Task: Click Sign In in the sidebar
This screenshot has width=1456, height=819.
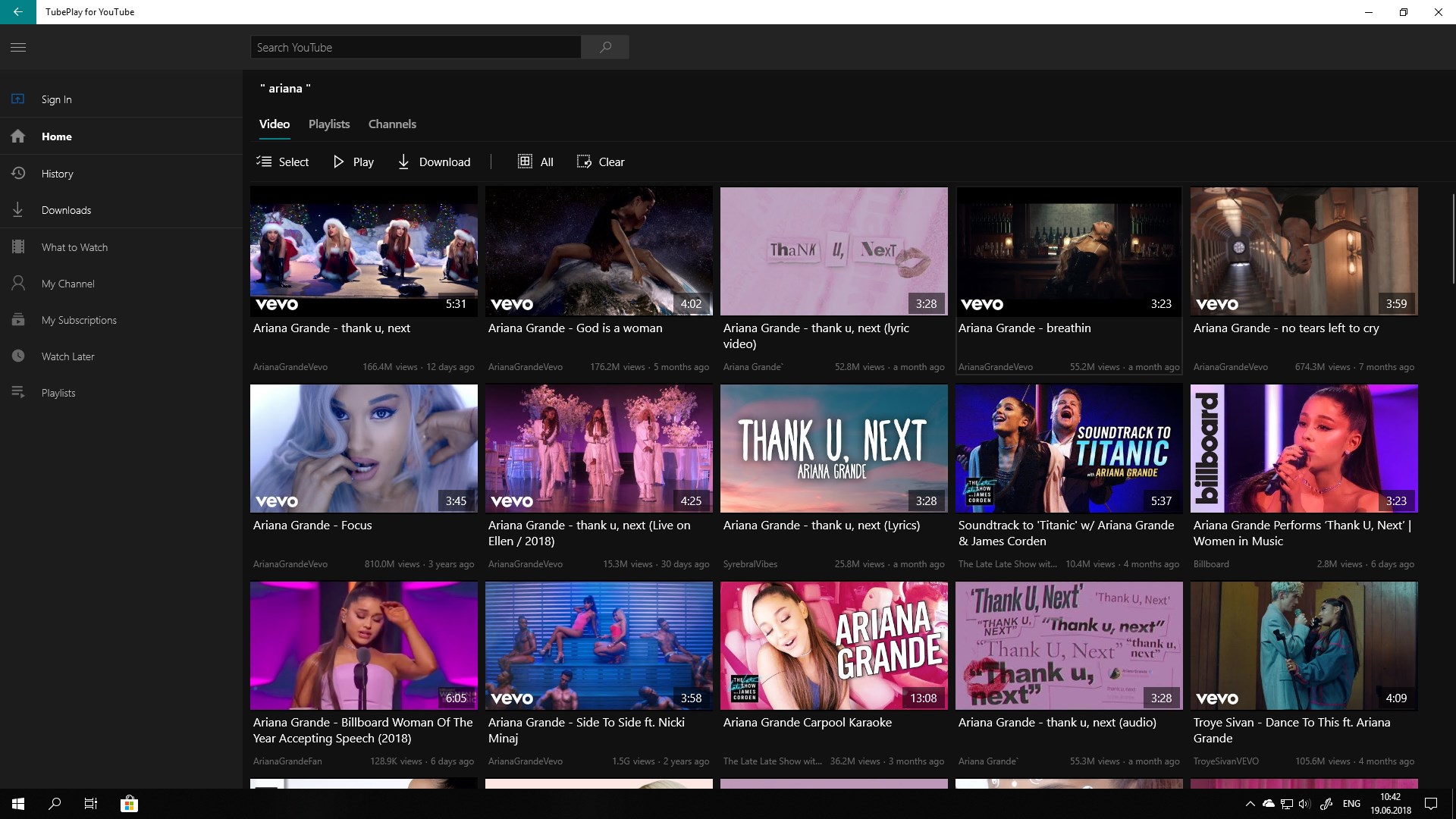Action: [x=57, y=99]
